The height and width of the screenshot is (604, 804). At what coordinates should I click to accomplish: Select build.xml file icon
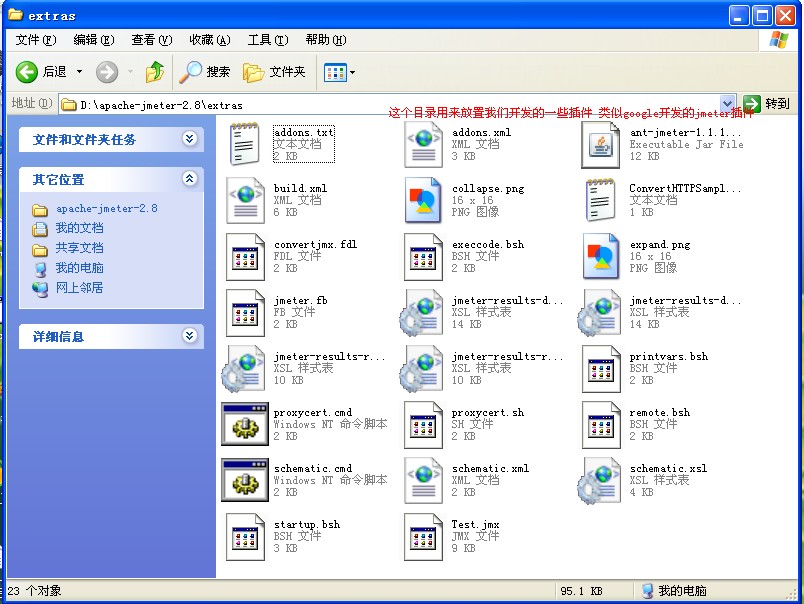tap(245, 200)
